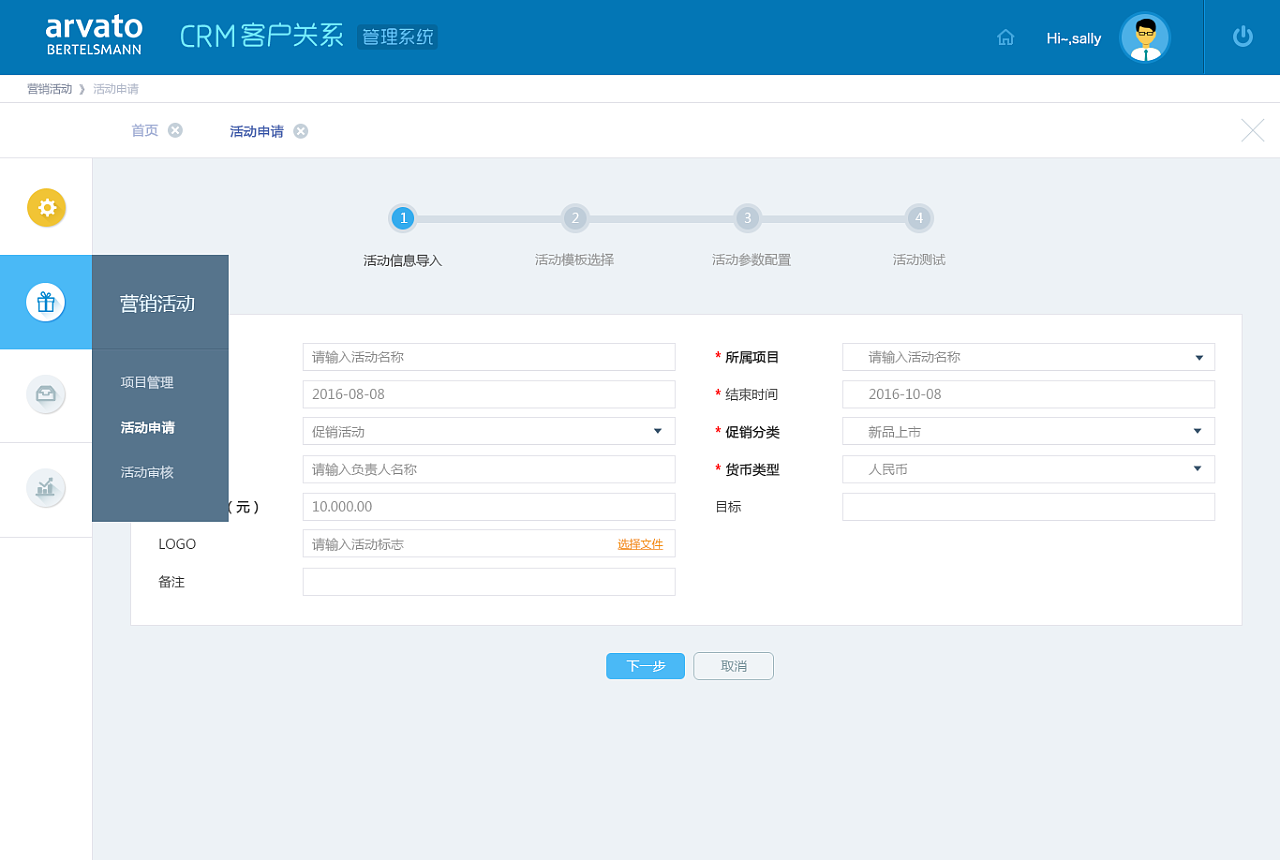This screenshot has height=860, width=1280.
Task: Click the envelope icon in the sidebar
Action: [x=46, y=395]
